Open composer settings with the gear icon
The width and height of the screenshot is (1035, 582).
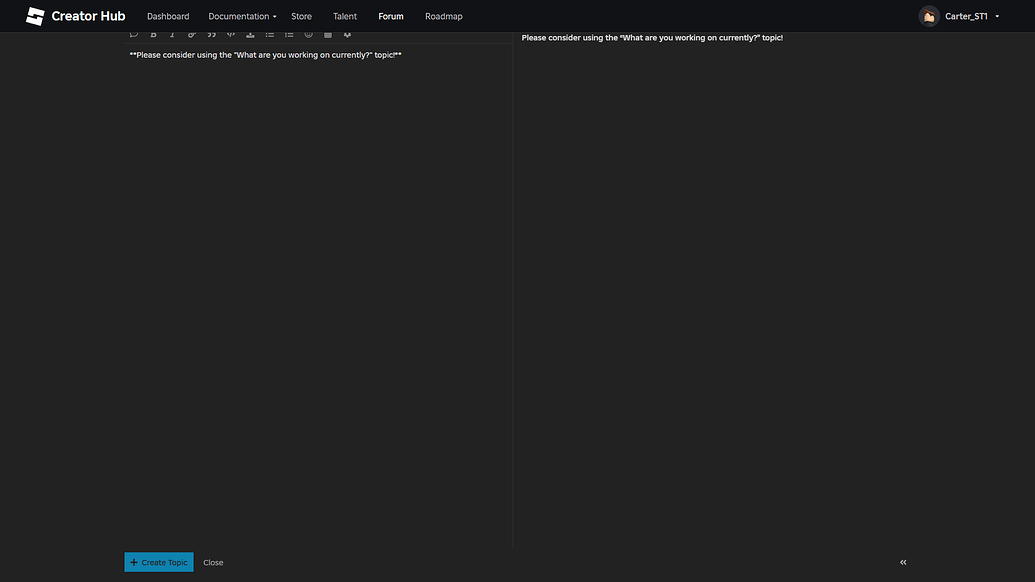346,33
